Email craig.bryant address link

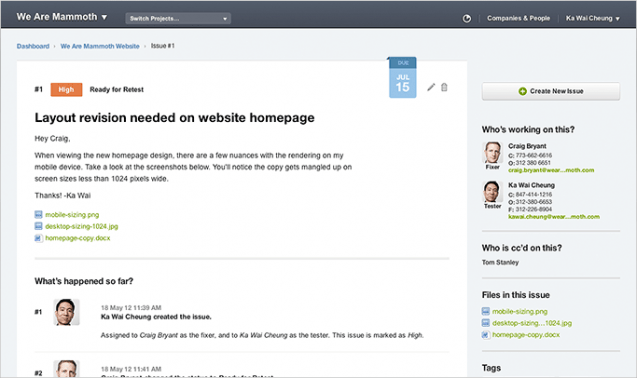[551, 170]
